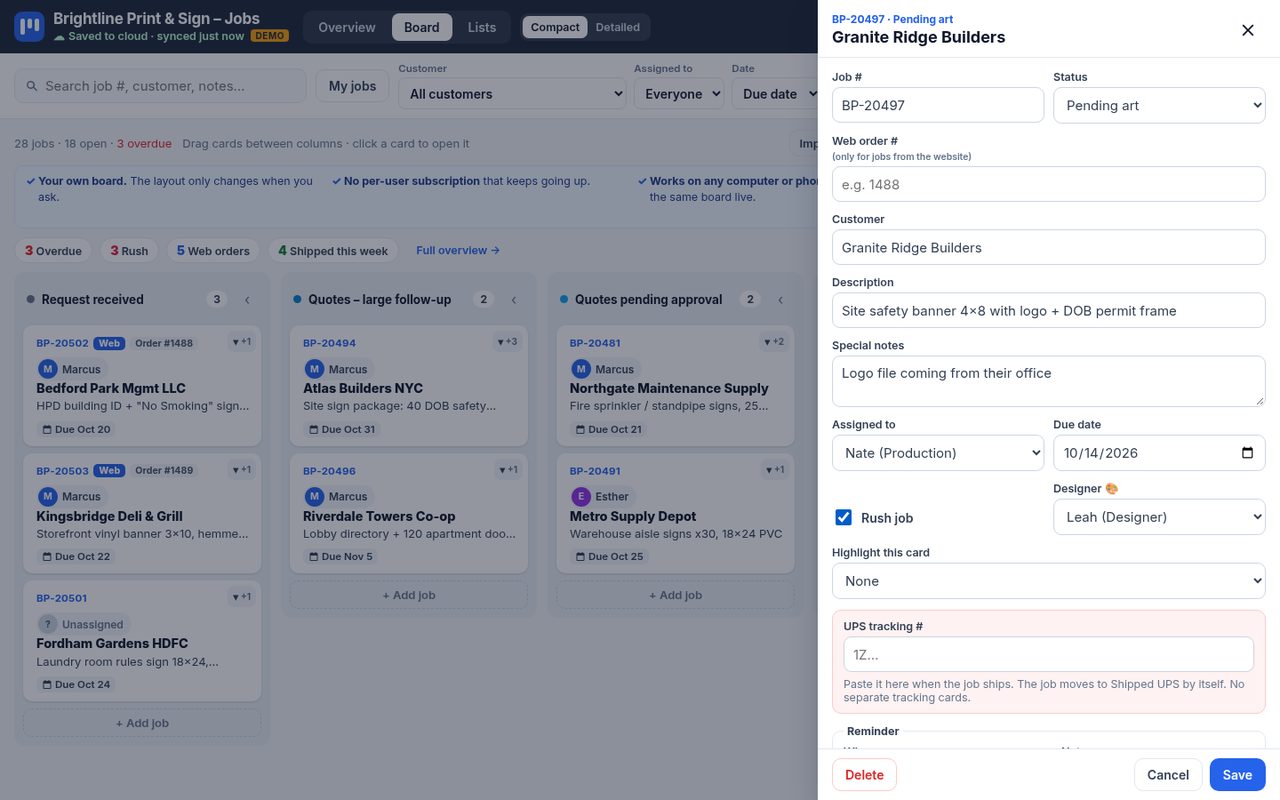Close the Granite Ridge Builders job panel
This screenshot has width=1280, height=800.
(1248, 30)
